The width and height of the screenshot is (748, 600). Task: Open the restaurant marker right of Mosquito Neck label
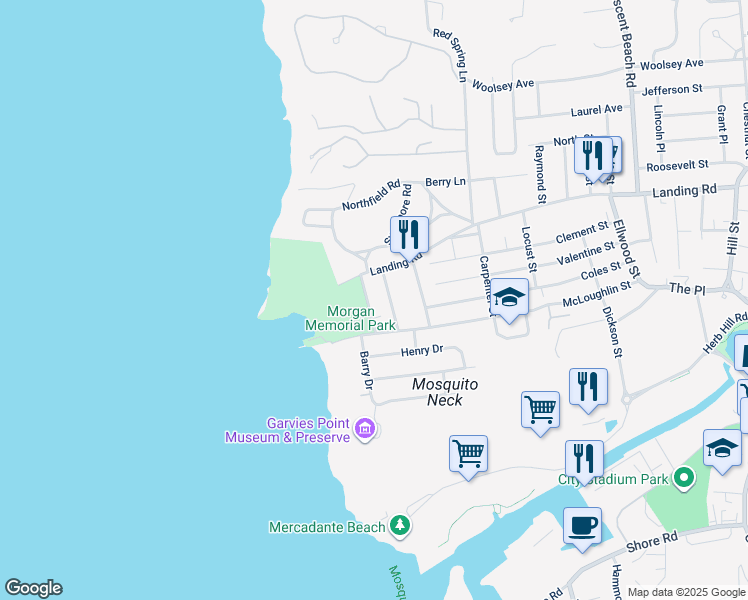coord(588,387)
